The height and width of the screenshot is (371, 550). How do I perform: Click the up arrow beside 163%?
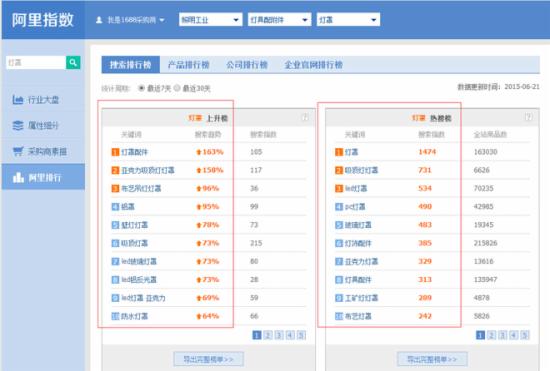(199, 152)
